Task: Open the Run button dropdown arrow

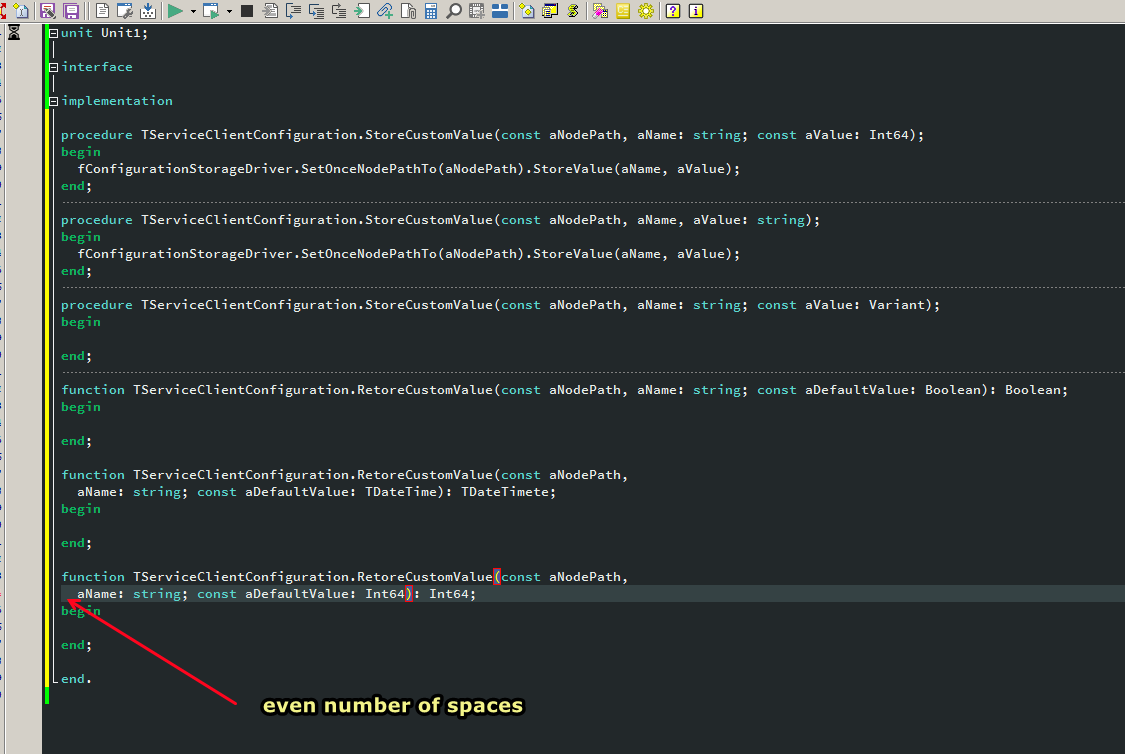Action: [193, 11]
